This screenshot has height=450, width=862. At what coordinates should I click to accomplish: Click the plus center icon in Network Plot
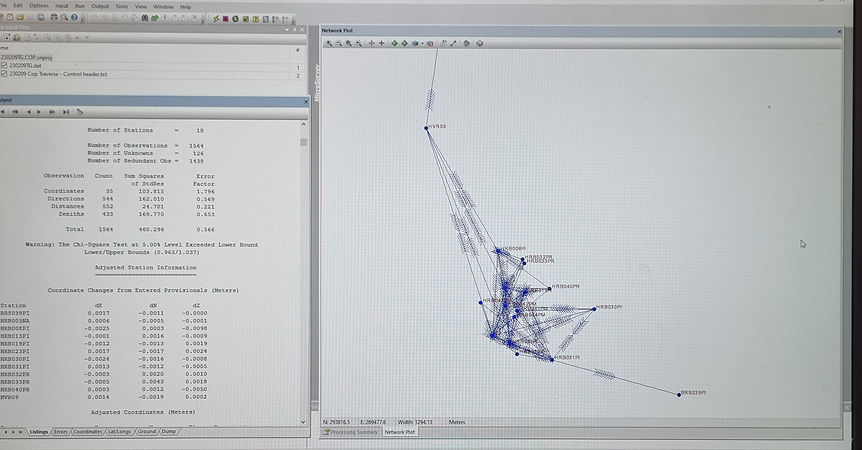pyautogui.click(x=382, y=43)
